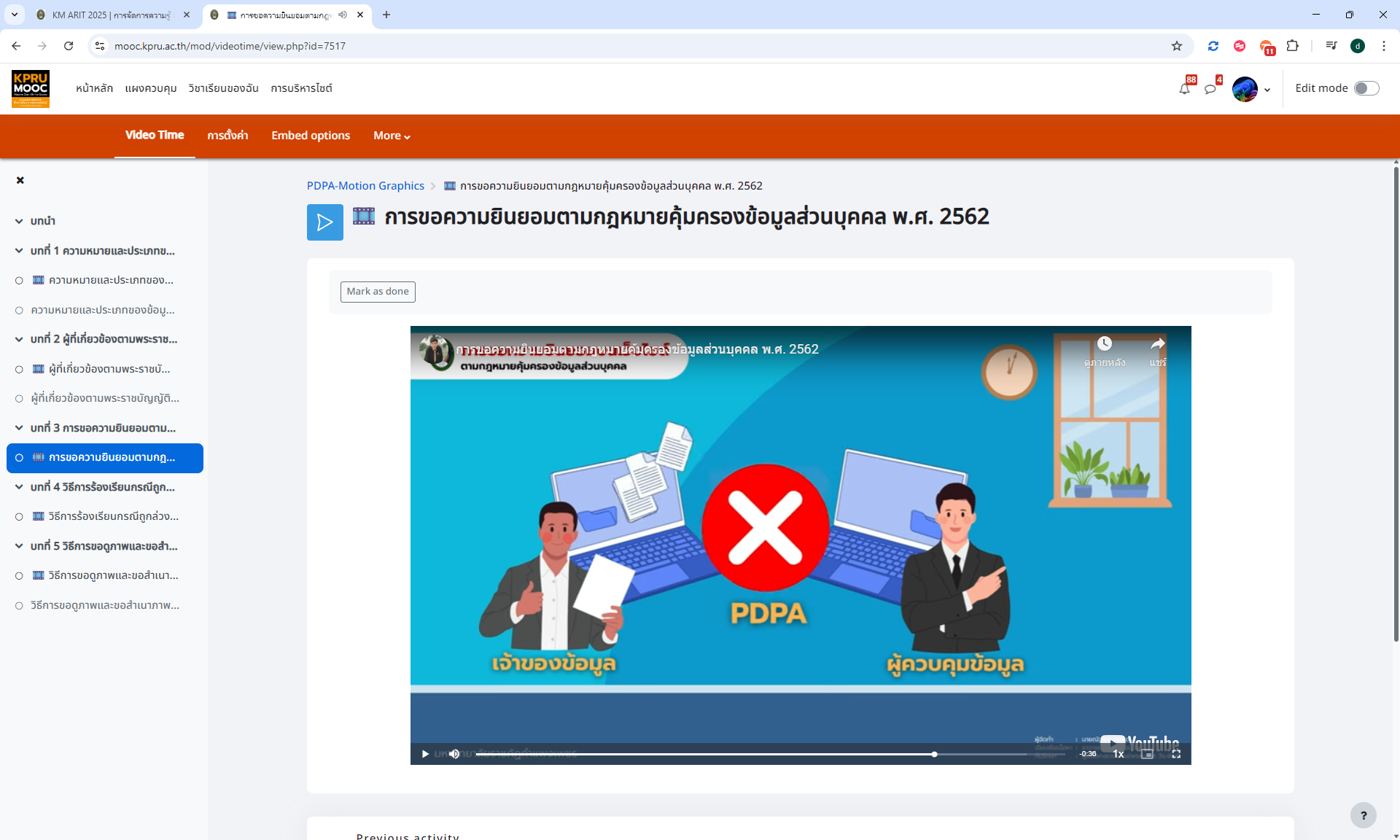This screenshot has width=1400, height=840.
Task: Switch to the Embed options tab
Action: point(310,136)
